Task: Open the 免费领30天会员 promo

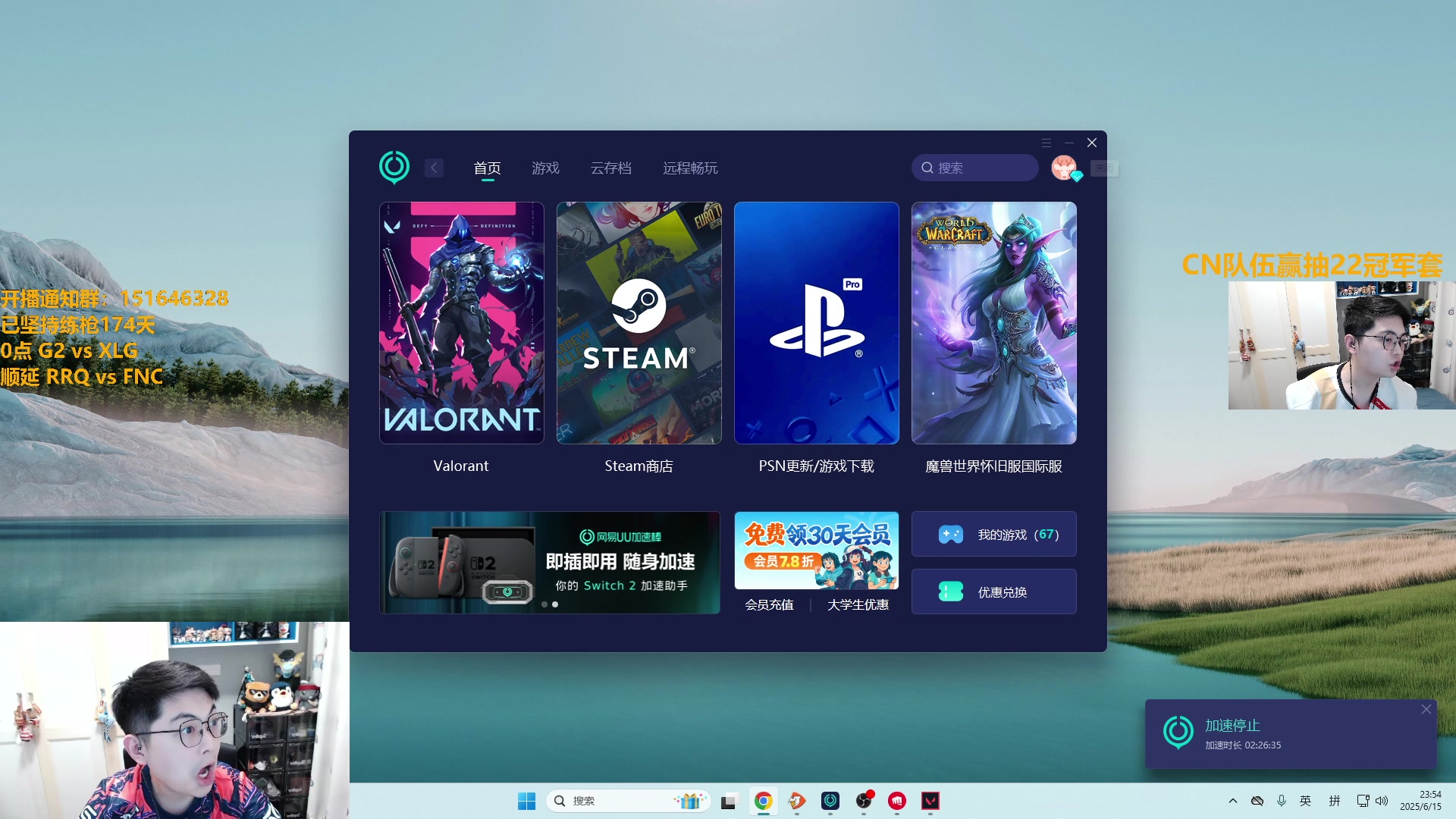Action: click(x=817, y=551)
